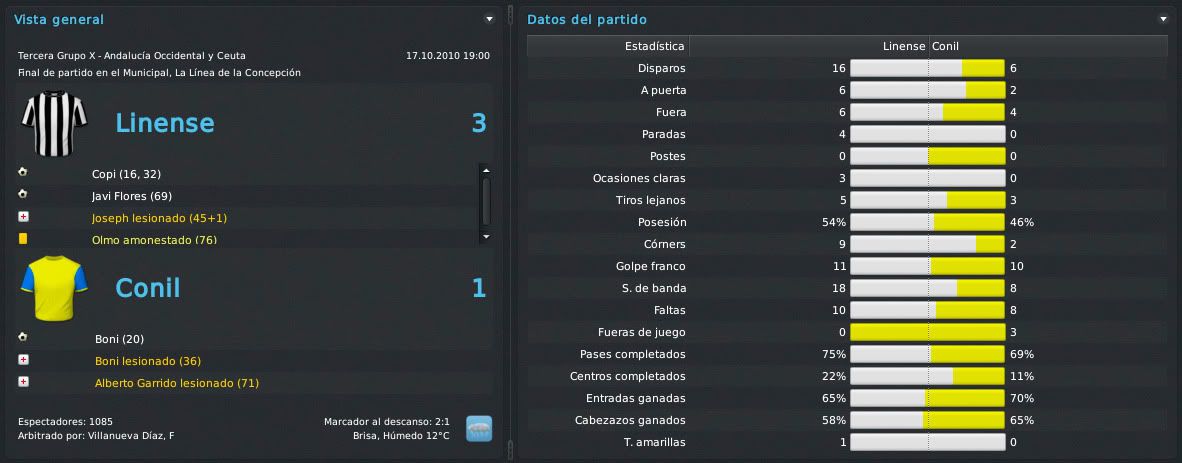This screenshot has width=1182, height=463.
Task: Click the Linense striped shirt icon
Action: point(54,124)
